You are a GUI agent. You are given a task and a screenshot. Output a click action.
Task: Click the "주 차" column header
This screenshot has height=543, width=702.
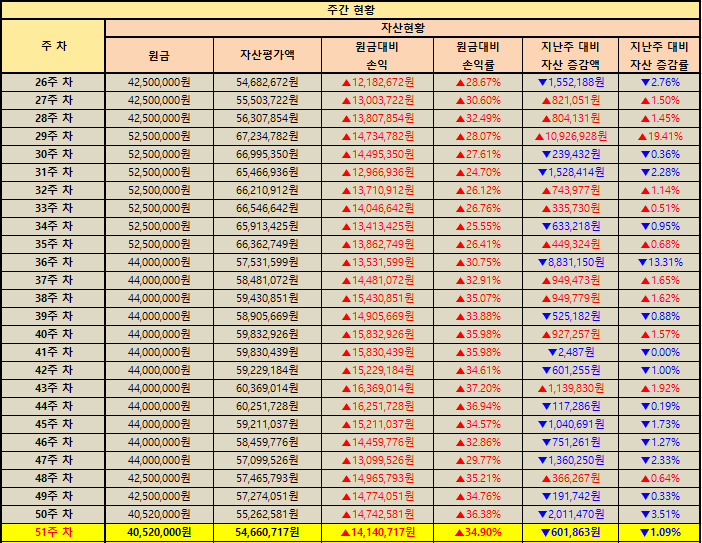point(53,46)
